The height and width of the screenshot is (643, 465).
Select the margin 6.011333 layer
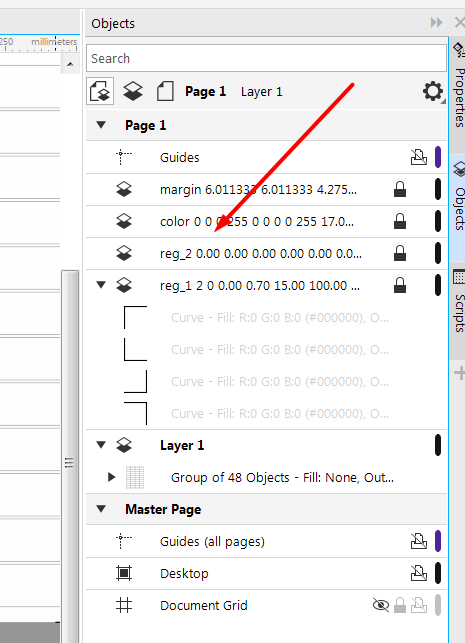point(266,189)
